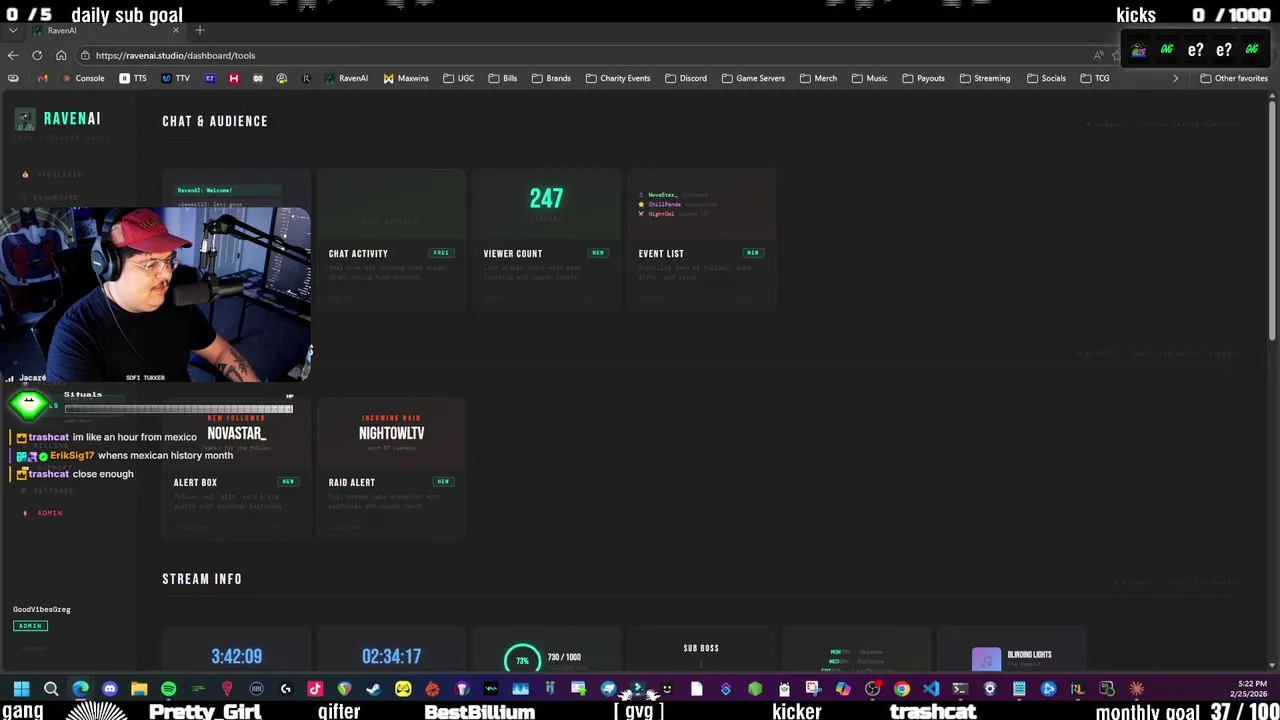The width and height of the screenshot is (1280, 720).
Task: Select the Affiliate sidebar item
Action: coord(58,175)
